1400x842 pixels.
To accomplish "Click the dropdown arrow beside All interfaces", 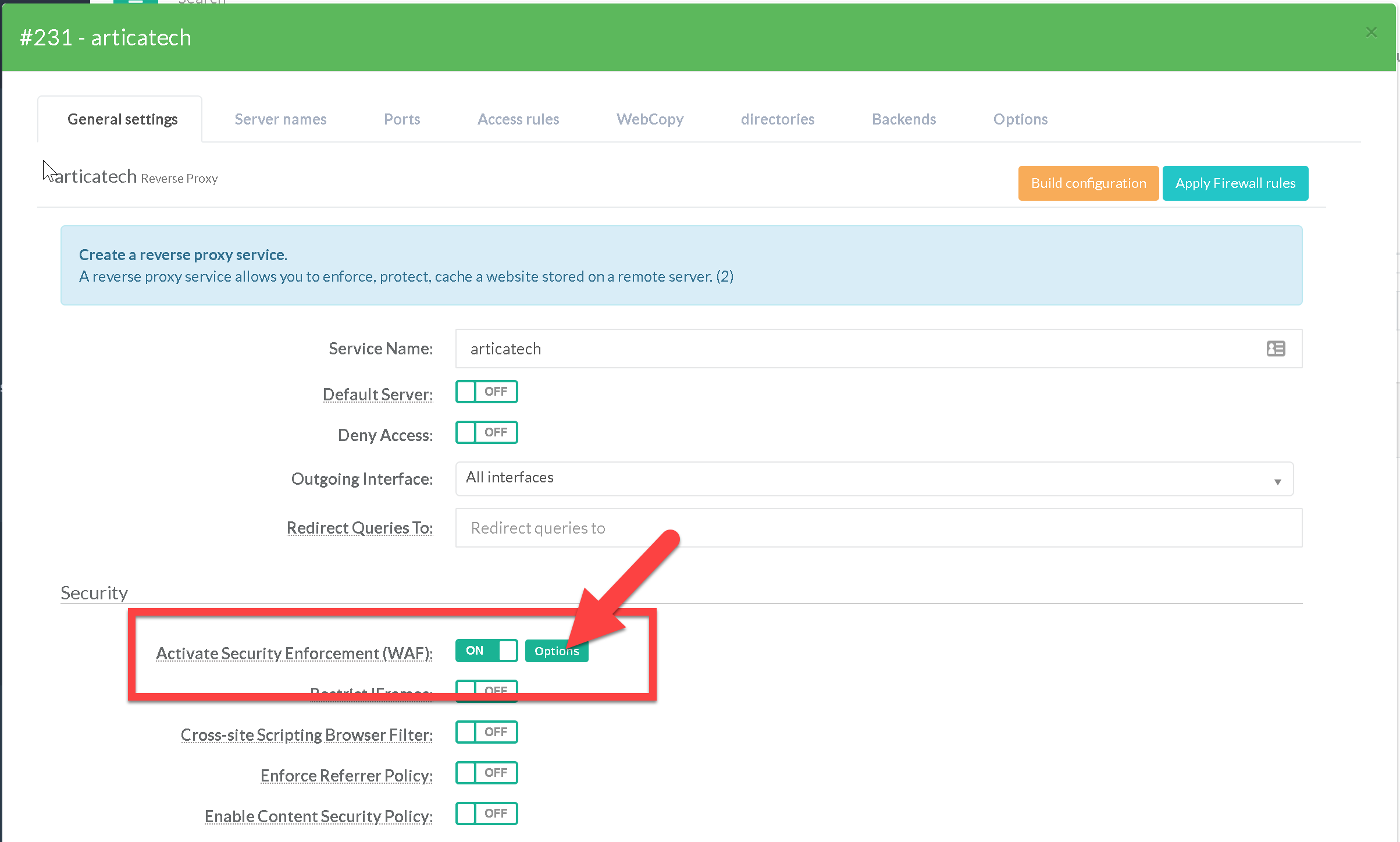I will tap(1277, 481).
